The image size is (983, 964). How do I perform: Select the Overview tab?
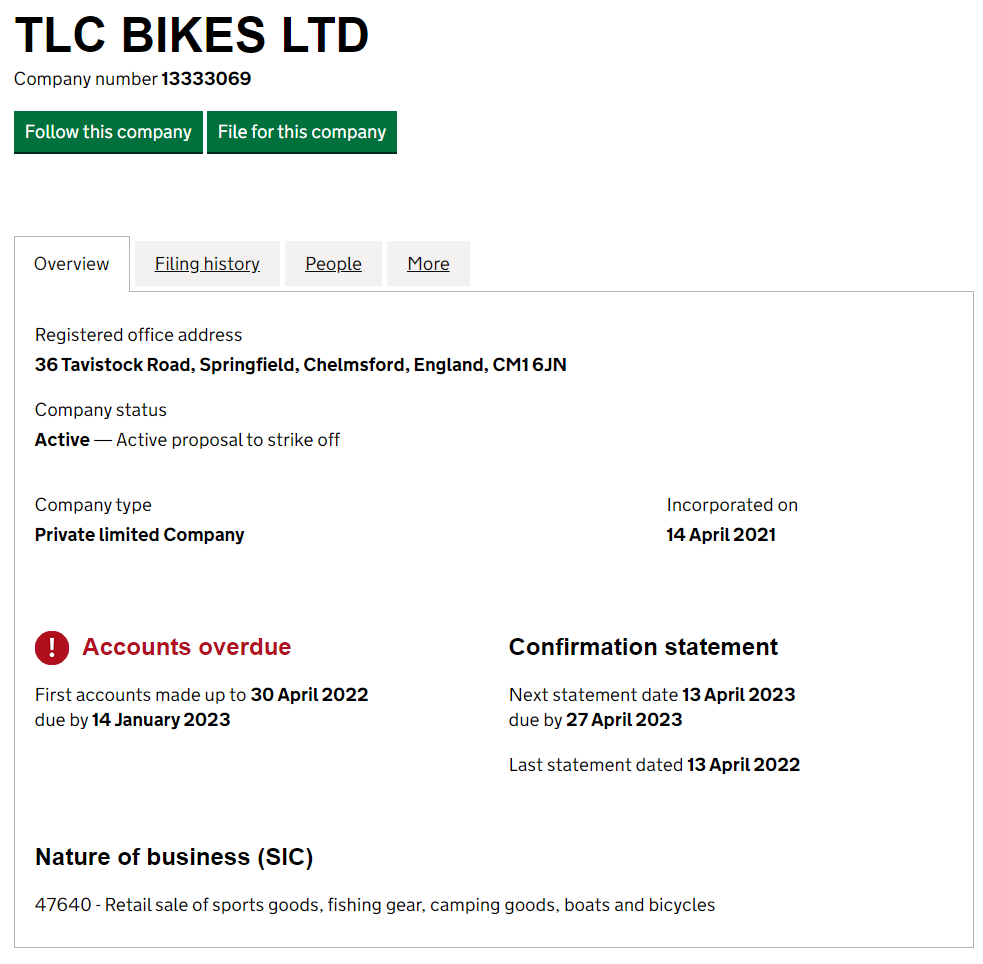[x=71, y=263]
